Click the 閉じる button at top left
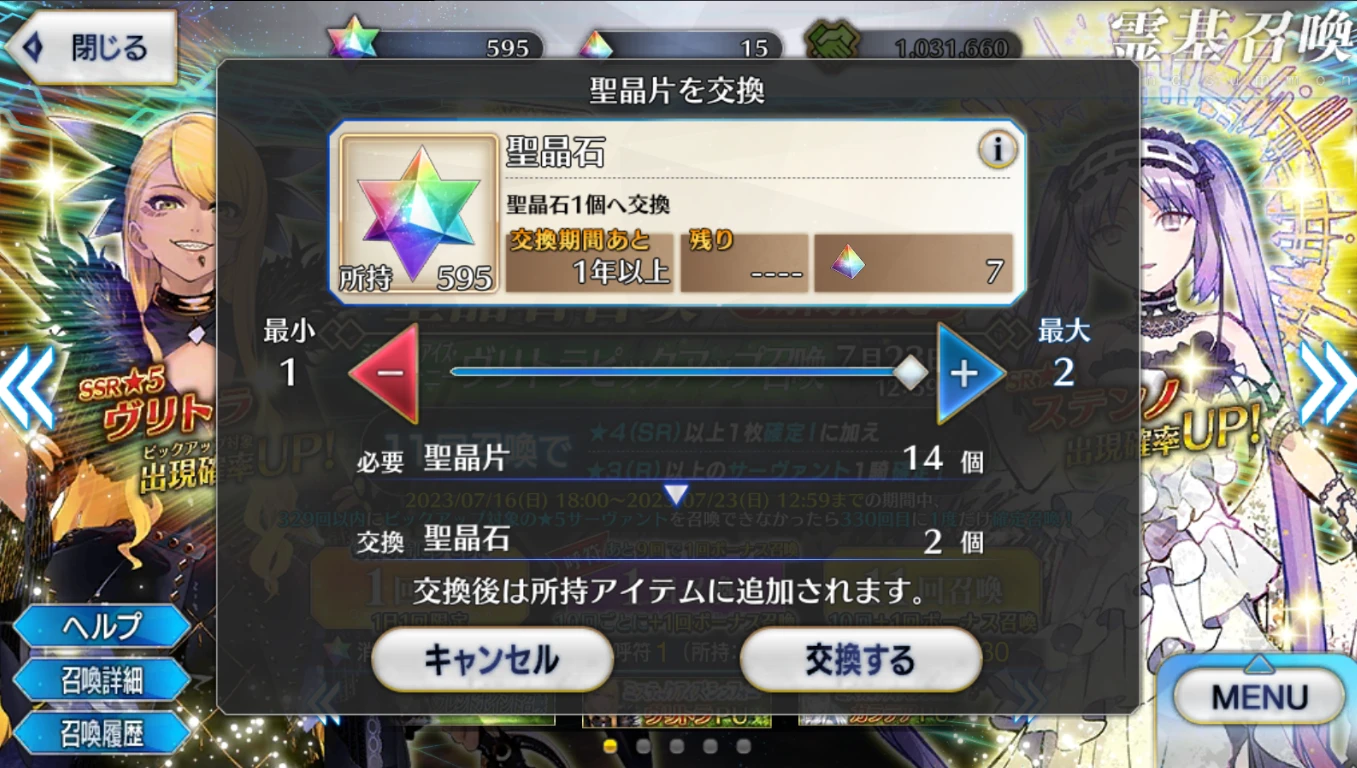This screenshot has height=768, width=1357. [90, 47]
